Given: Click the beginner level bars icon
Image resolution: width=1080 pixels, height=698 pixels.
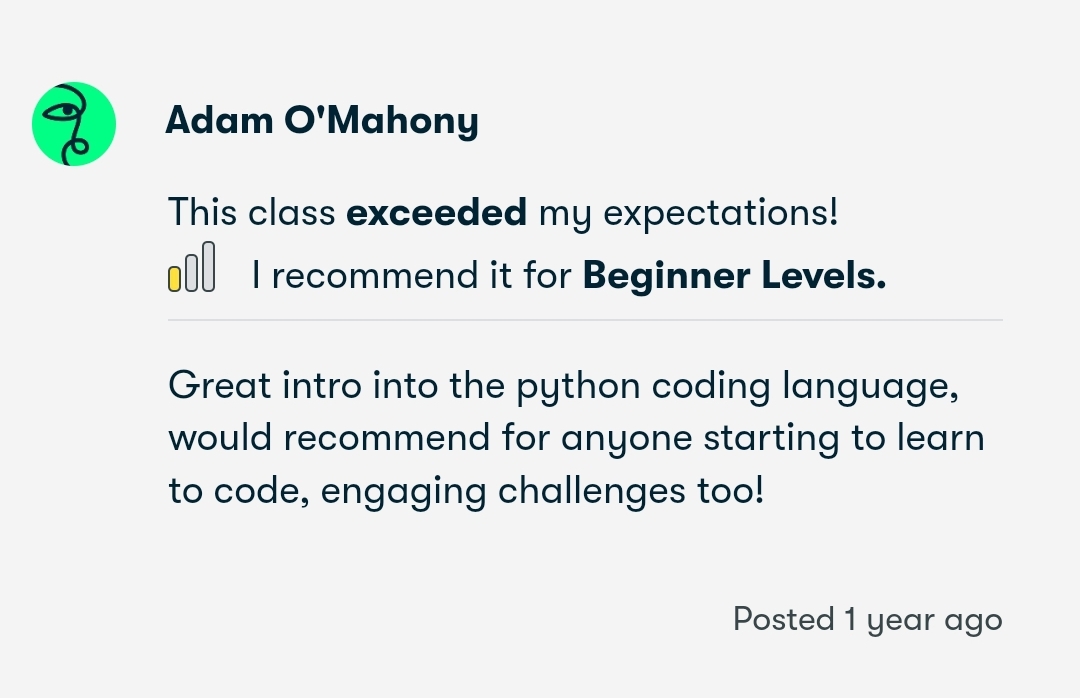Looking at the screenshot, I should point(191,267).
